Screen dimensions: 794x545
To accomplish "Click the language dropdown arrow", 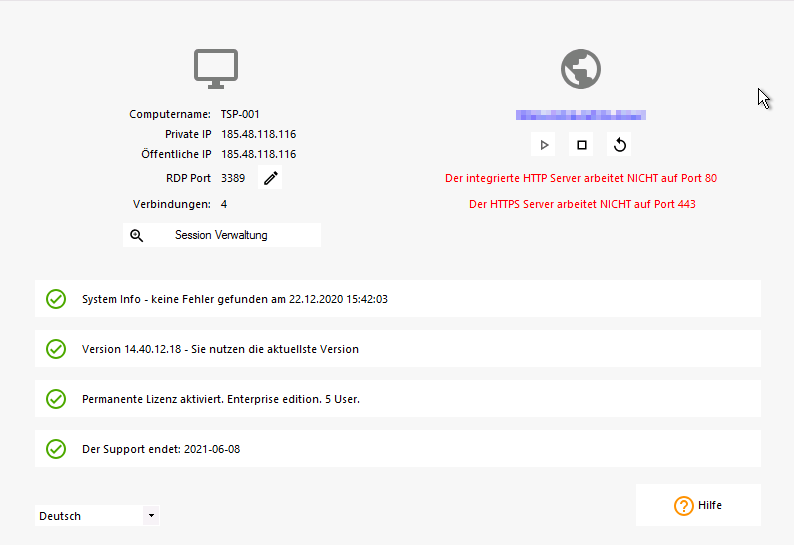I will [x=151, y=516].
